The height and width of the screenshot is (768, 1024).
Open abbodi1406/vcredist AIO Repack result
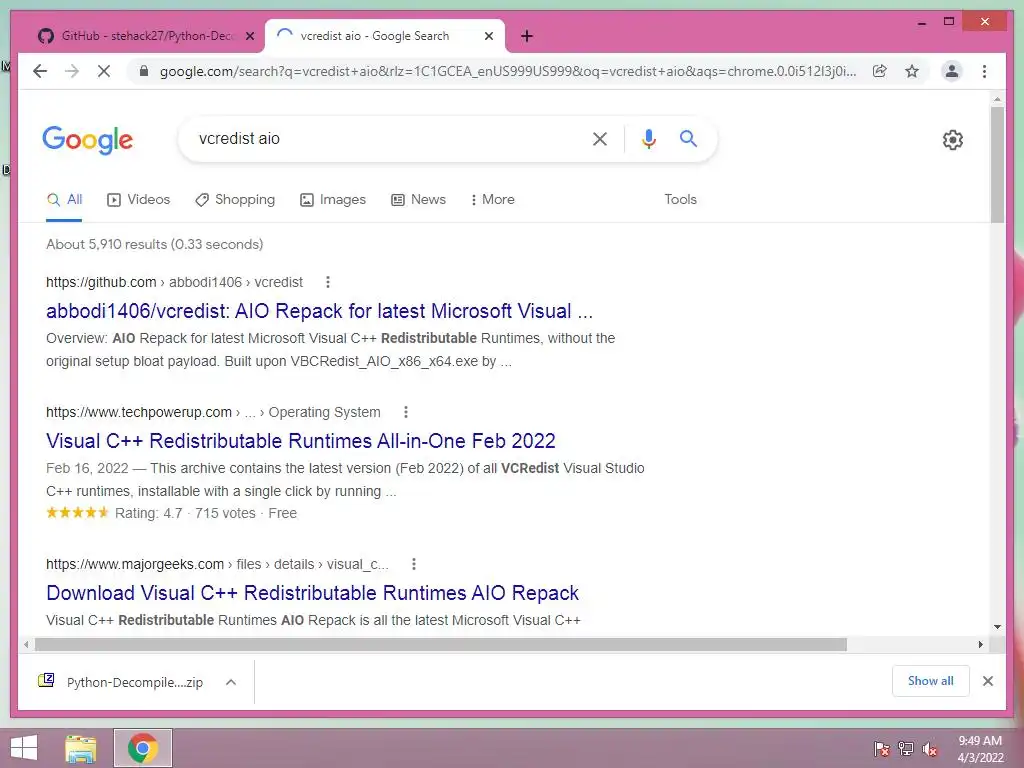[319, 311]
